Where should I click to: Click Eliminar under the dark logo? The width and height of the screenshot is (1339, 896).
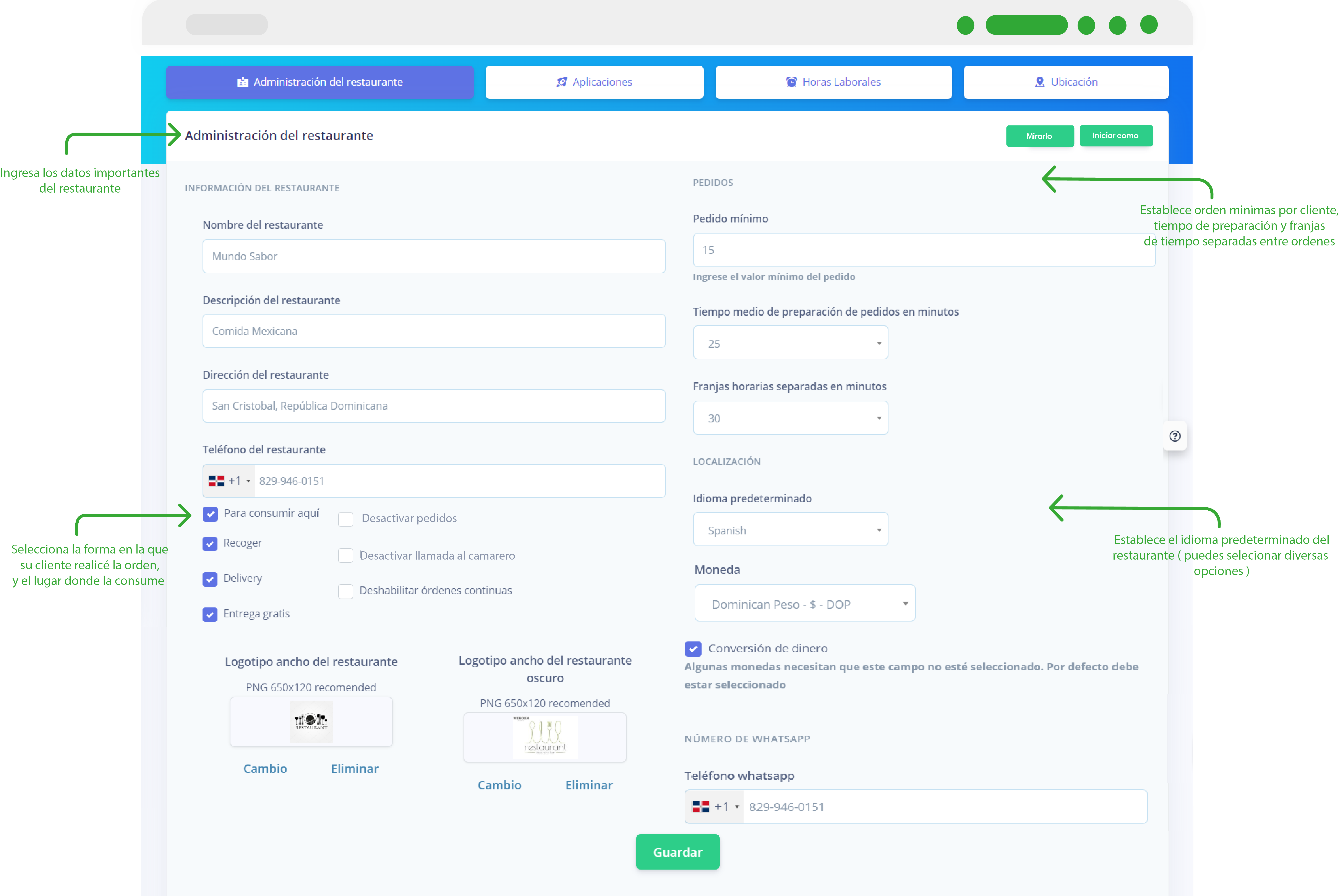click(589, 785)
